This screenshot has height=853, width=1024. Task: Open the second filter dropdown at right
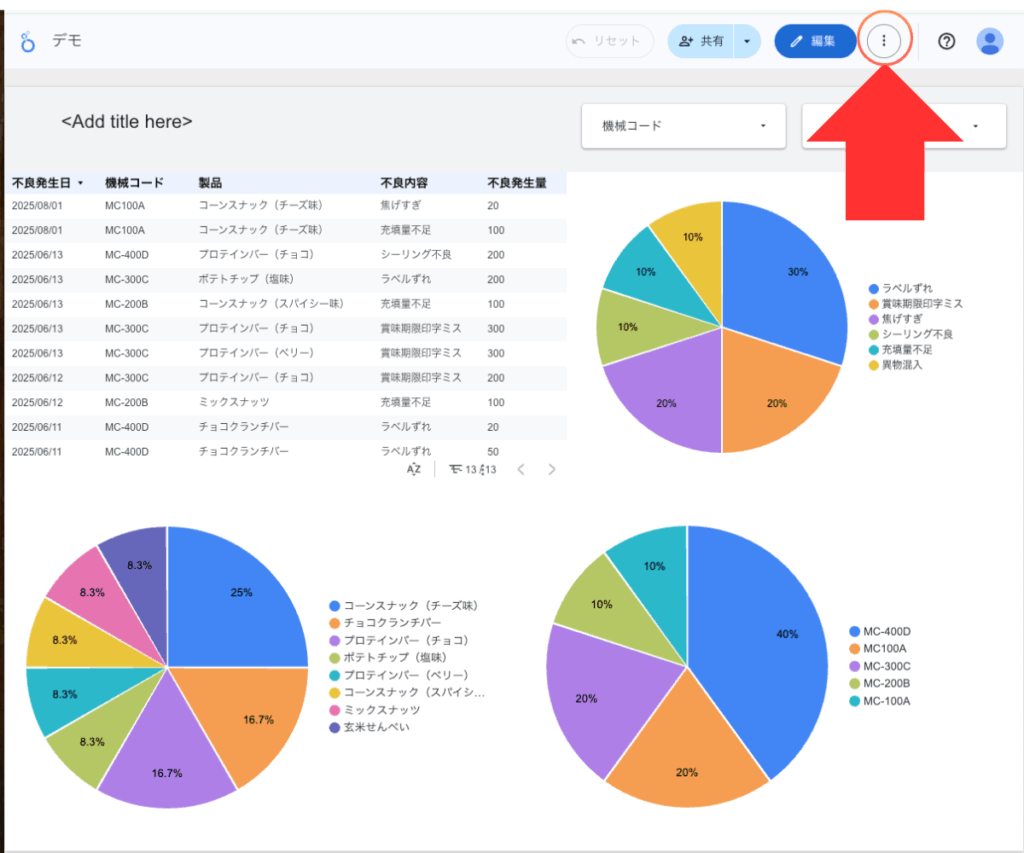click(974, 126)
